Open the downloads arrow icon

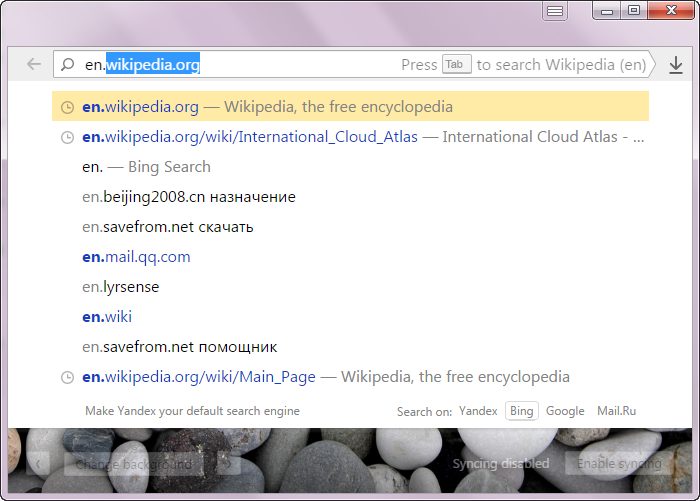click(676, 65)
